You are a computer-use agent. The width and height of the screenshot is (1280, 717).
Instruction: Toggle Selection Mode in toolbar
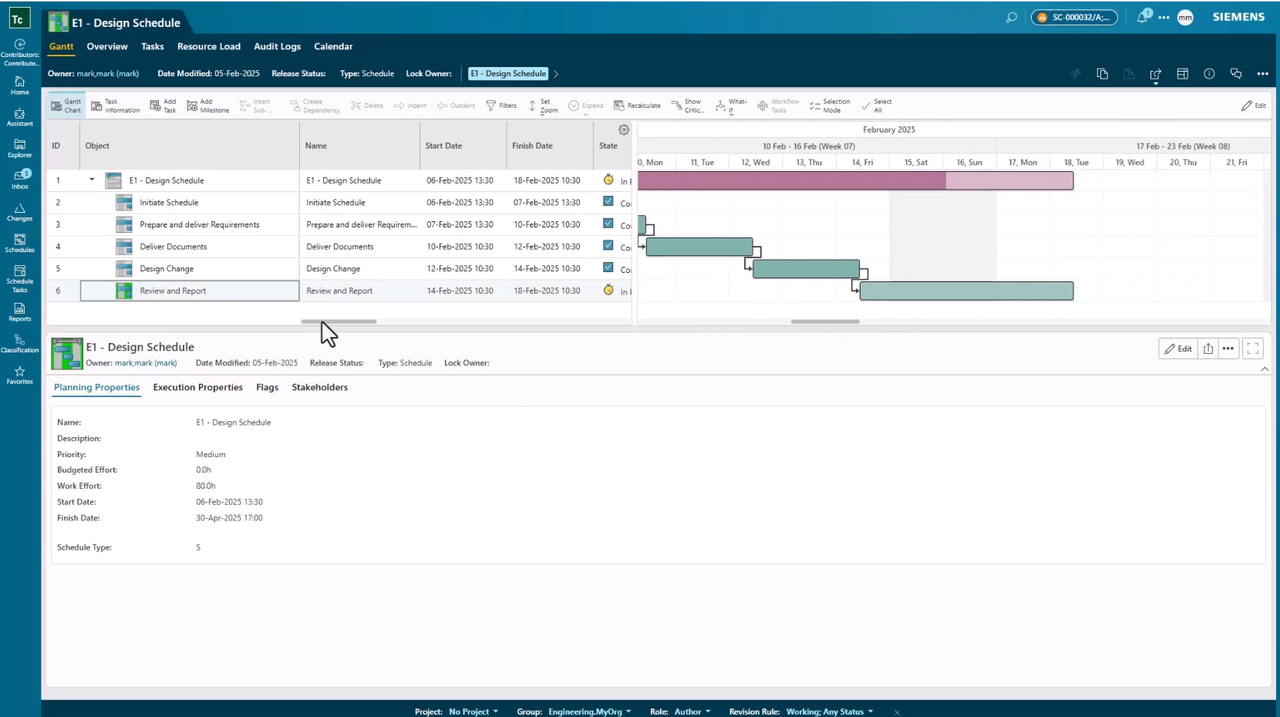829,105
